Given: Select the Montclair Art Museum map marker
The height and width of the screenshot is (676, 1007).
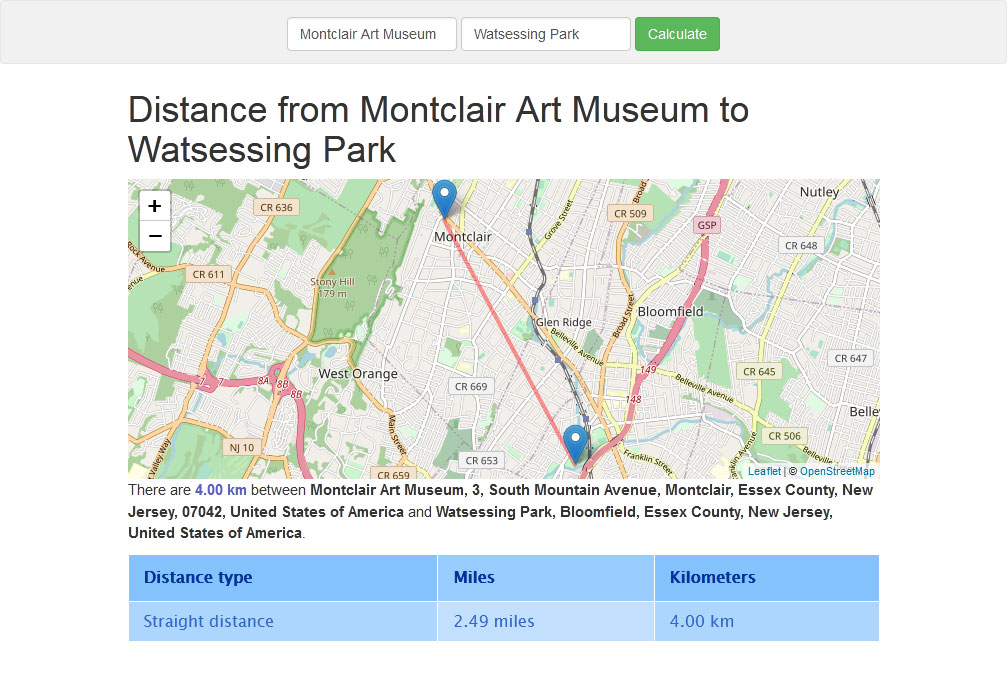Looking at the screenshot, I should click(x=444, y=199).
